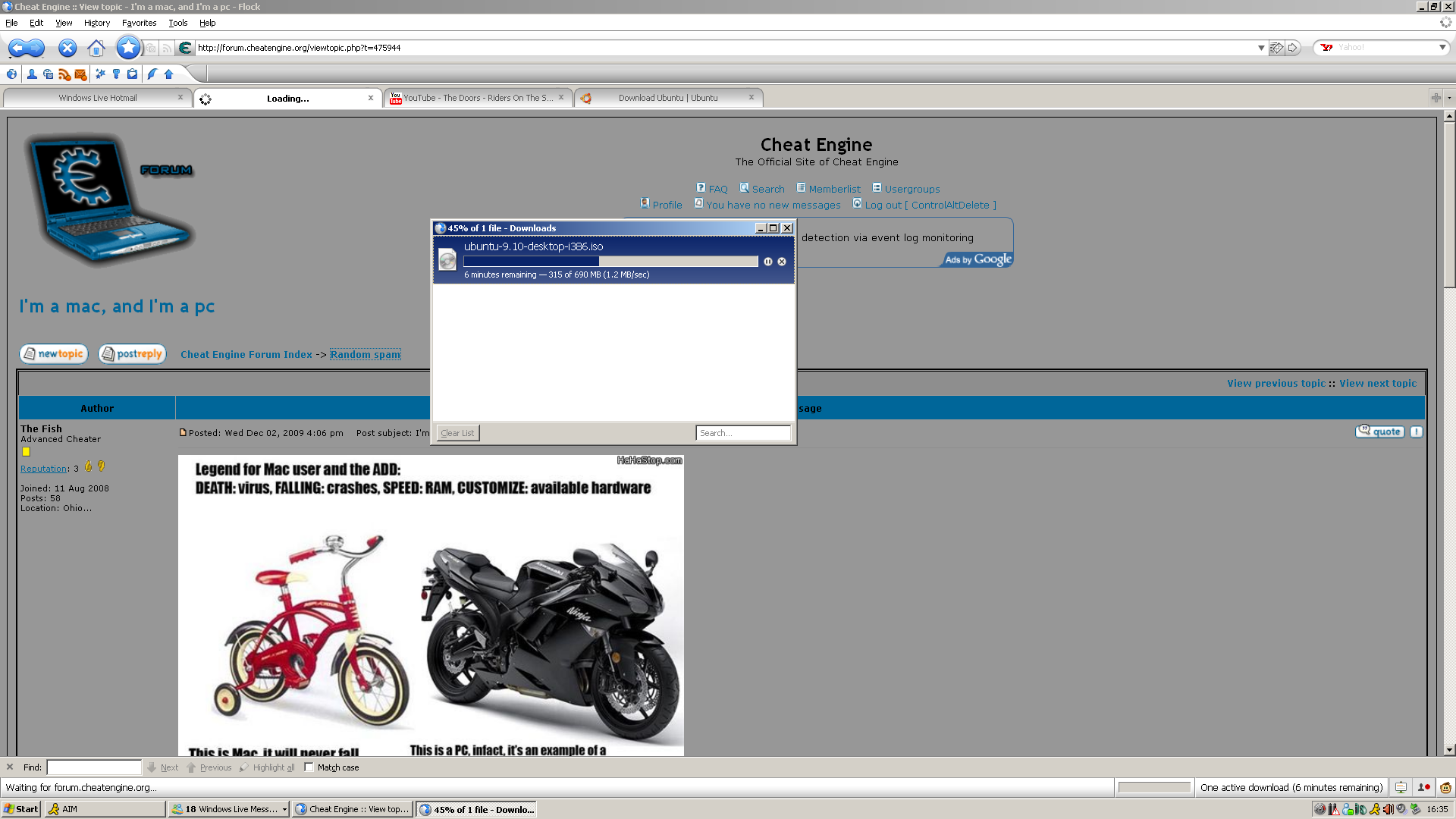Click the presentation board icon in status bar
The image size is (1456, 819).
(1401, 788)
